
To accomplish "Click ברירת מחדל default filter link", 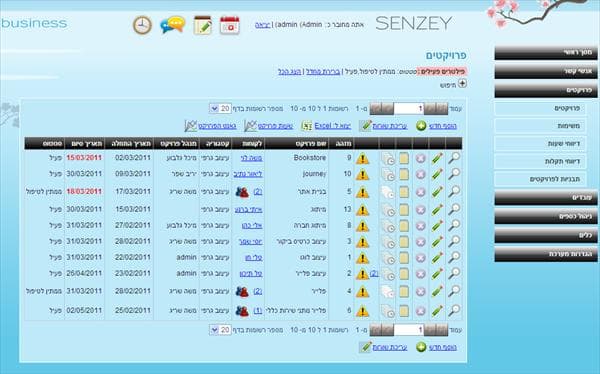I will 323,72.
